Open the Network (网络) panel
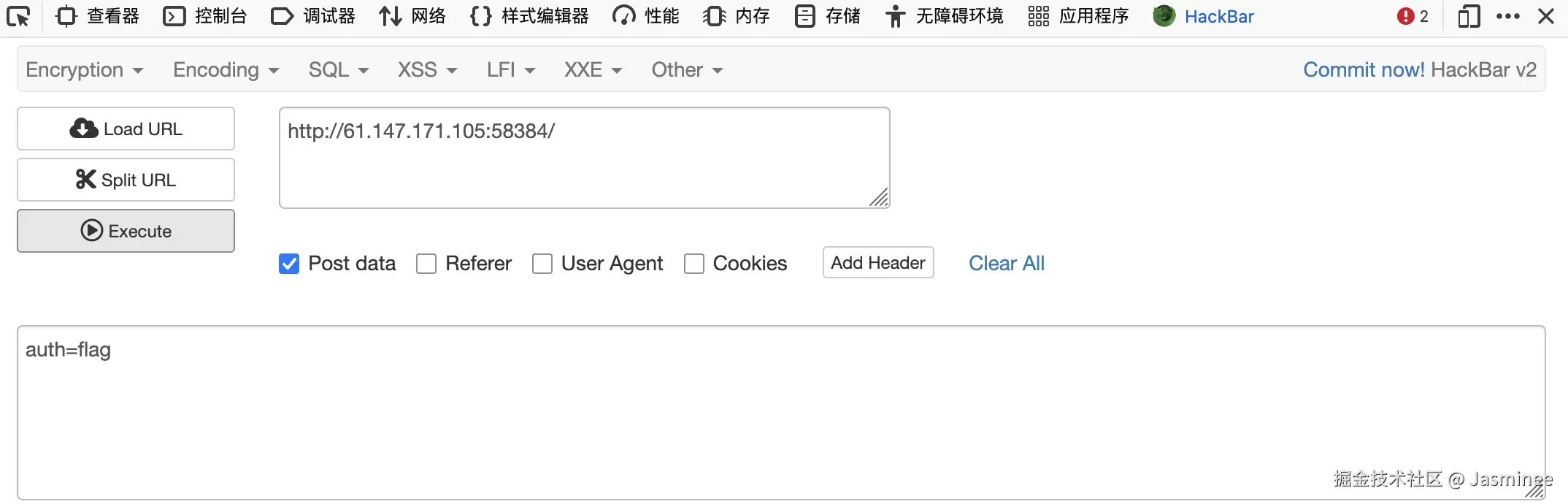The image size is (1568, 504). click(x=412, y=16)
